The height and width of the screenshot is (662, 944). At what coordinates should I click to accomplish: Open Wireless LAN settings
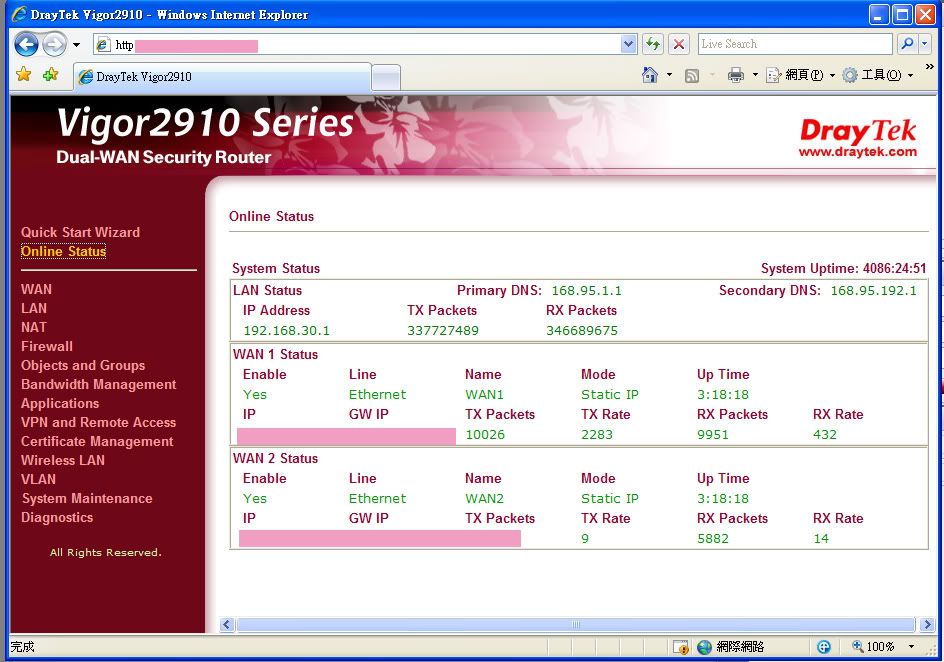tap(63, 460)
